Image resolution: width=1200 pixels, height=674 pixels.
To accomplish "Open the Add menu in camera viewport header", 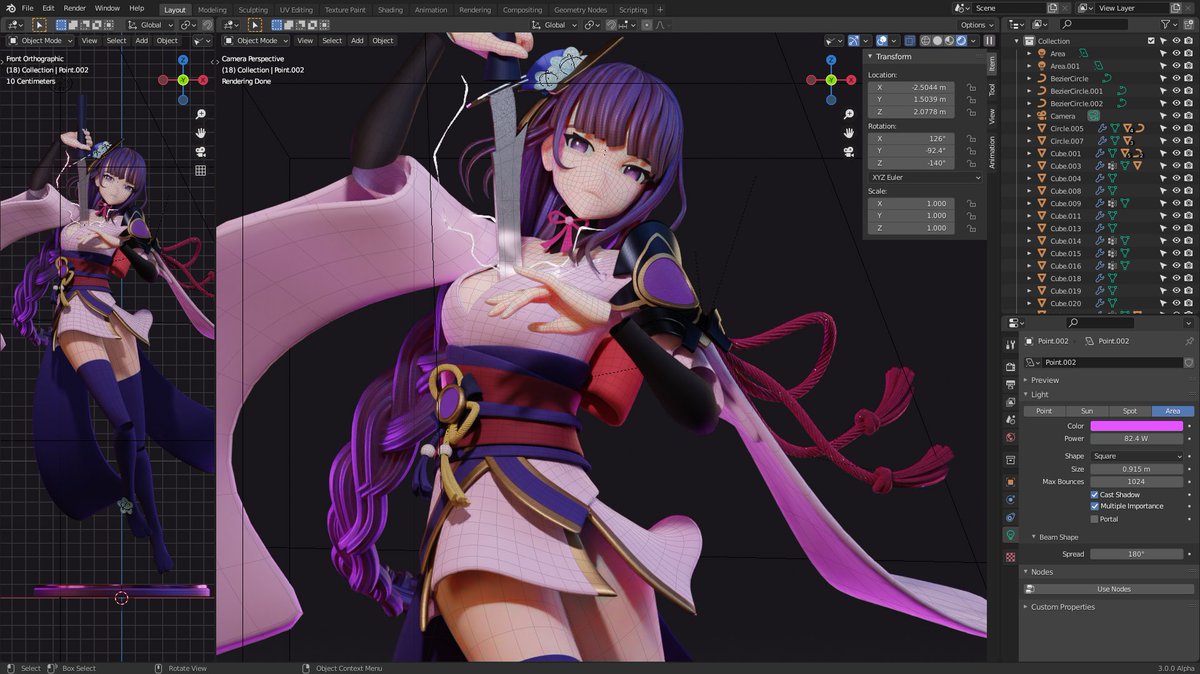I will coord(357,41).
